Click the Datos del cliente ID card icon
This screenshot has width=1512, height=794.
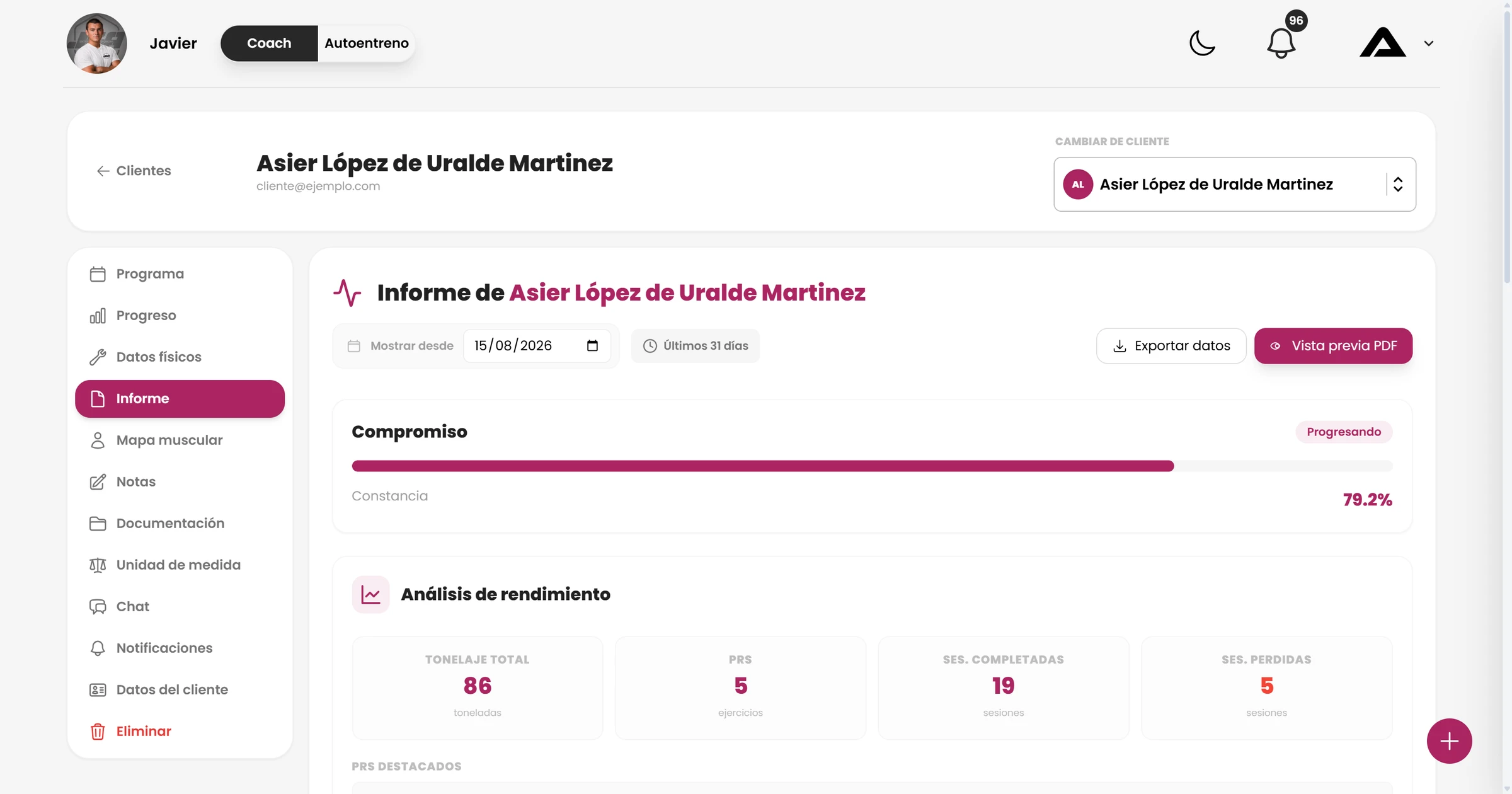click(98, 690)
